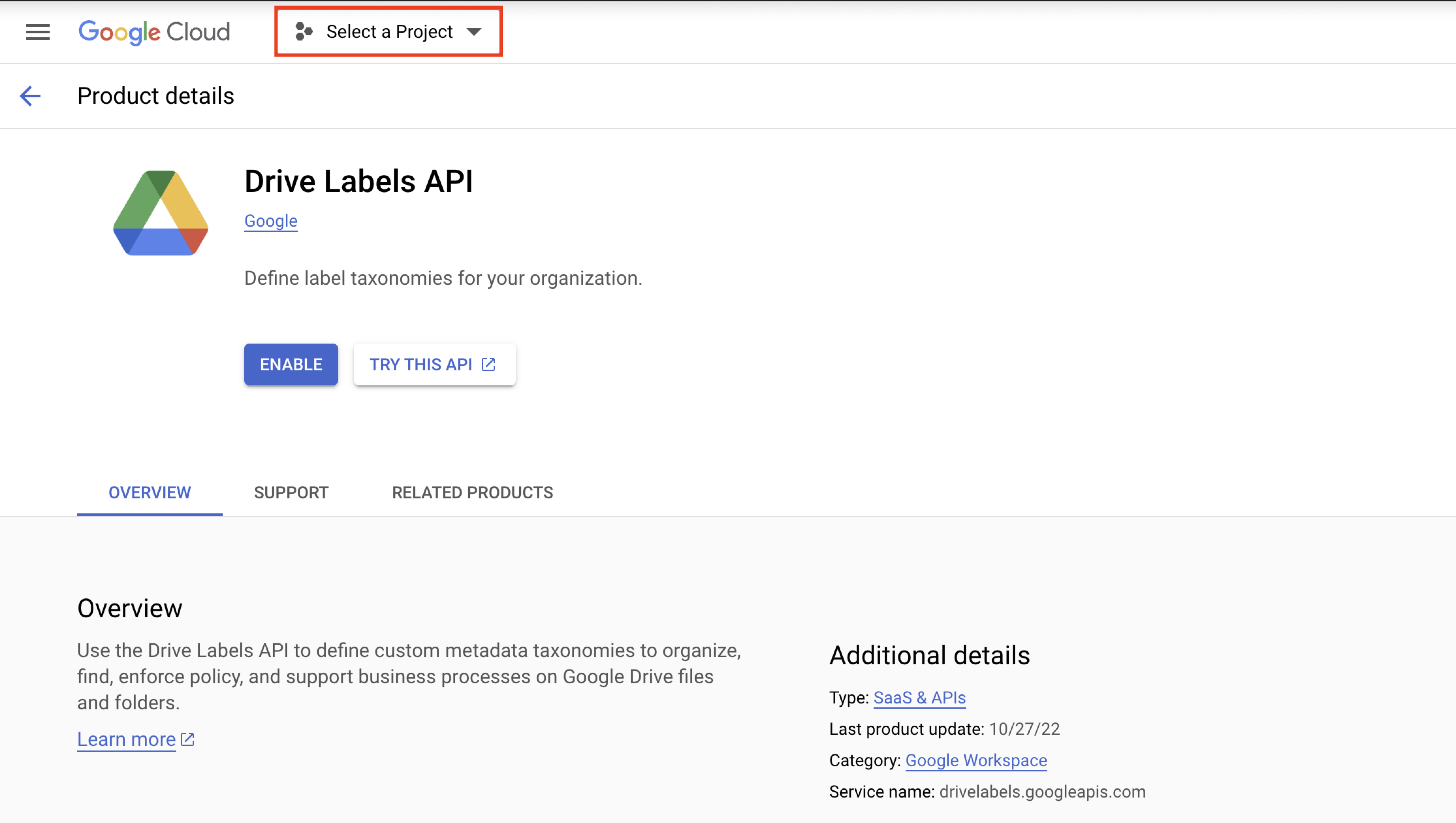The image size is (1456, 823).
Task: Click the project hexagon icon
Action: pyautogui.click(x=304, y=32)
